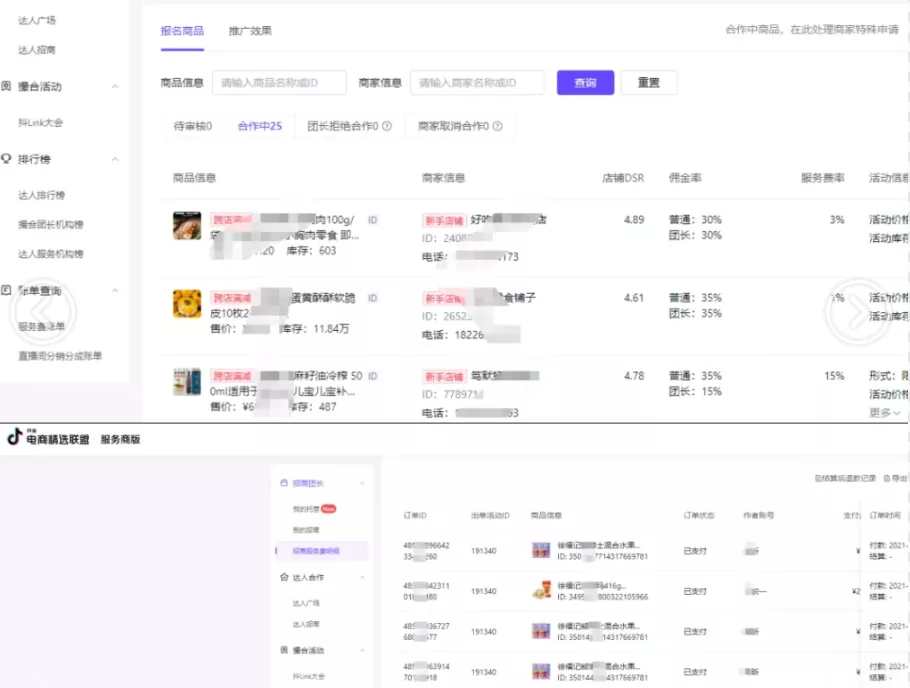Click the fruit product thumbnail in order 191340
The width and height of the screenshot is (910, 688).
click(541, 549)
